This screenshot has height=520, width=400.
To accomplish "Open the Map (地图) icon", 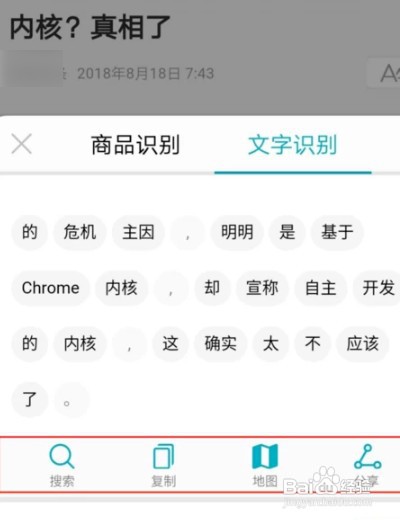I will 265,456.
